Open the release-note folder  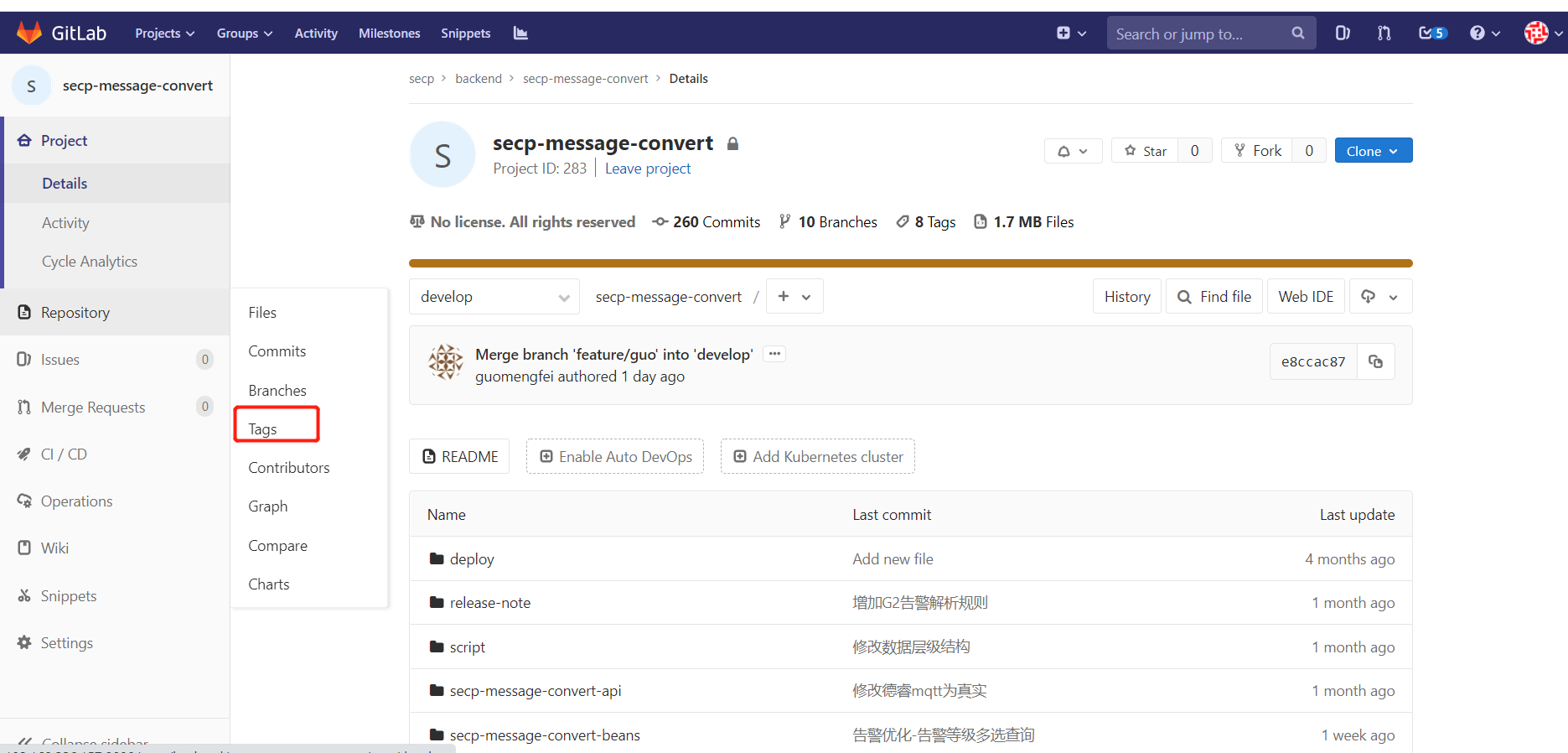[490, 603]
